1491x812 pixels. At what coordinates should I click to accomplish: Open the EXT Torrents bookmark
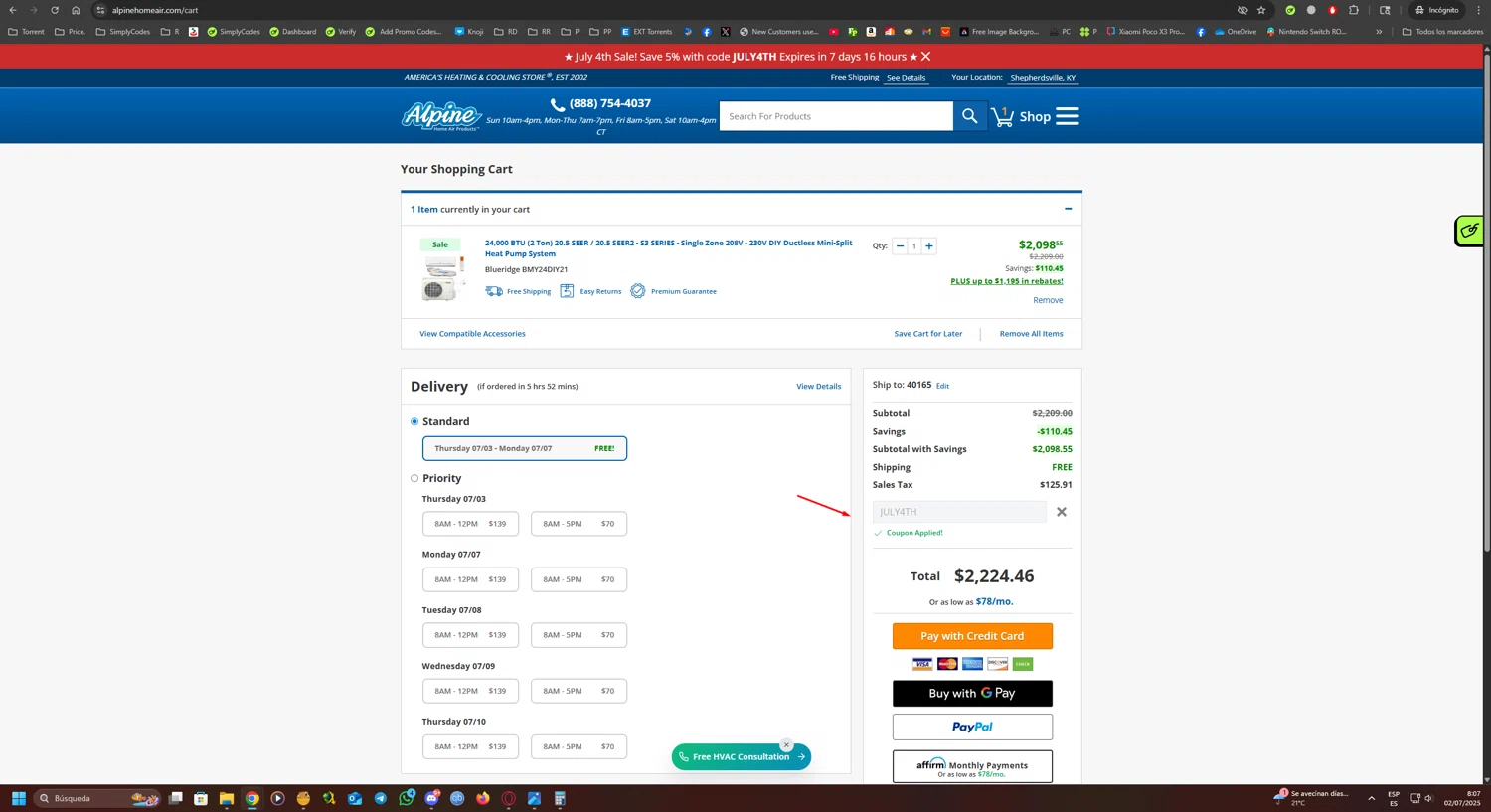pos(646,32)
